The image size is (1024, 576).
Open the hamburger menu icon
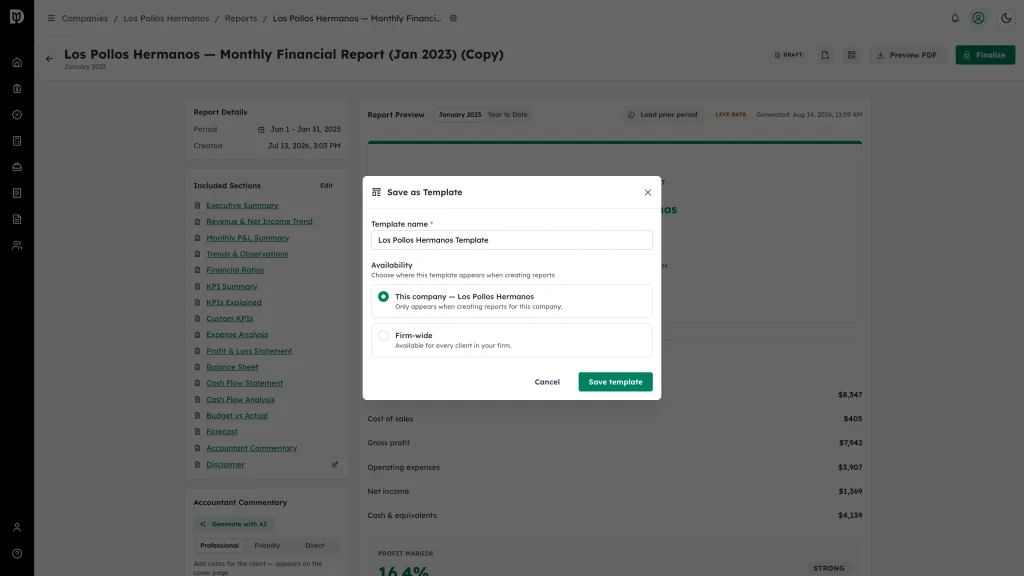click(x=51, y=18)
